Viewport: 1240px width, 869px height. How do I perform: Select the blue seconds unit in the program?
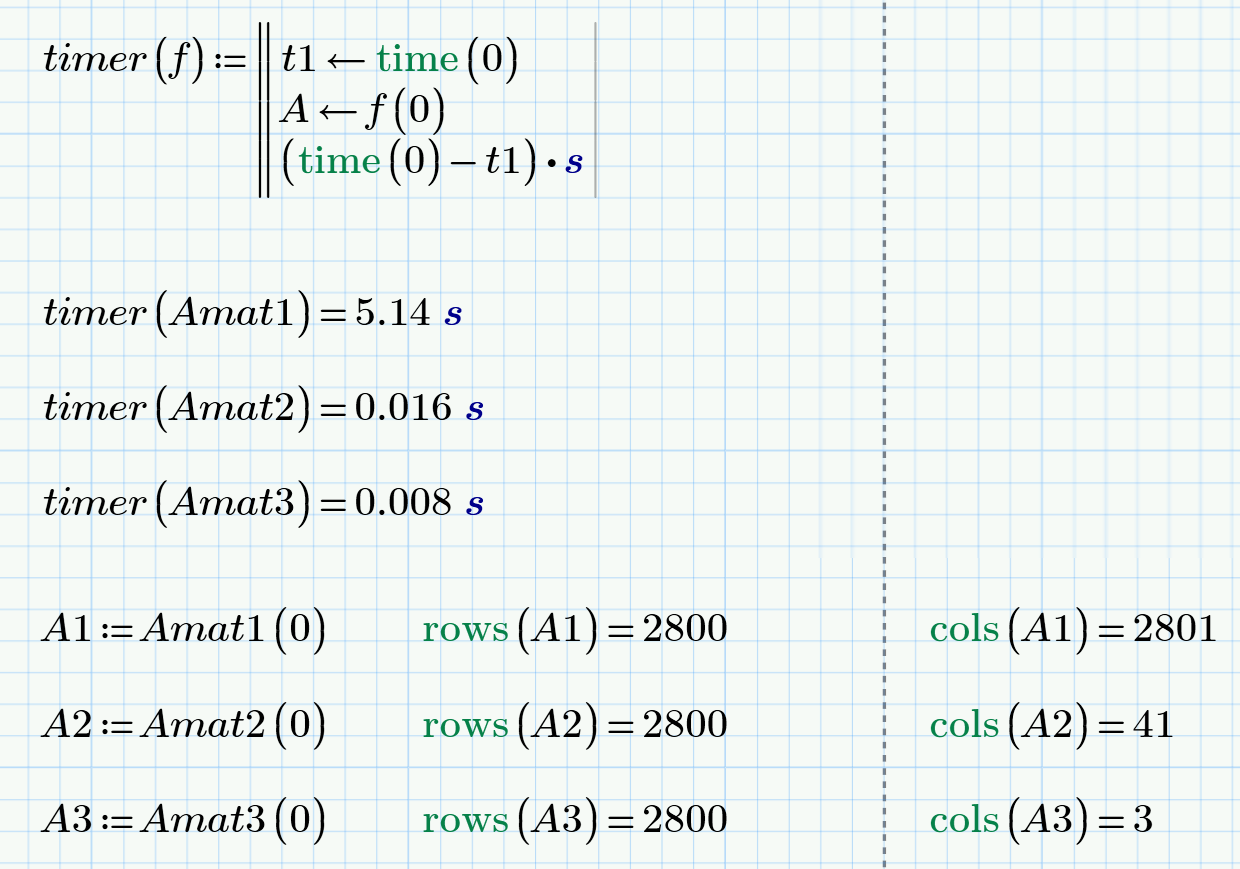tap(576, 162)
